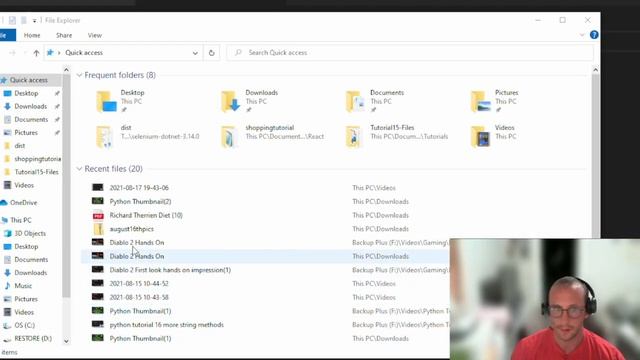This screenshot has height=360, width=640.
Task: Click the breadcrumb arrow before Quick access
Action: (59, 53)
